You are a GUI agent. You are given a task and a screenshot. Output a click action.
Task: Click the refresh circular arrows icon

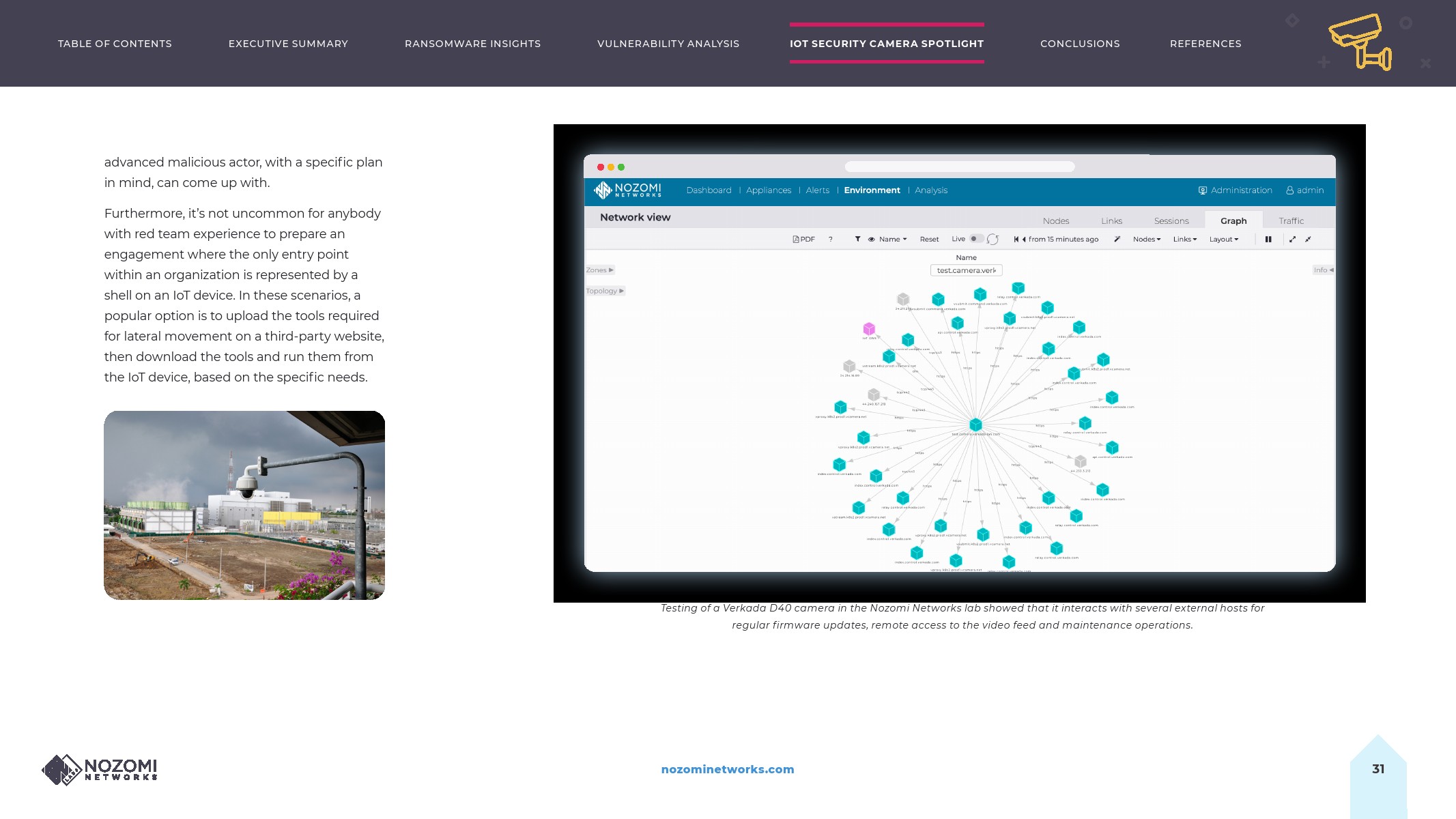pyautogui.click(x=993, y=240)
